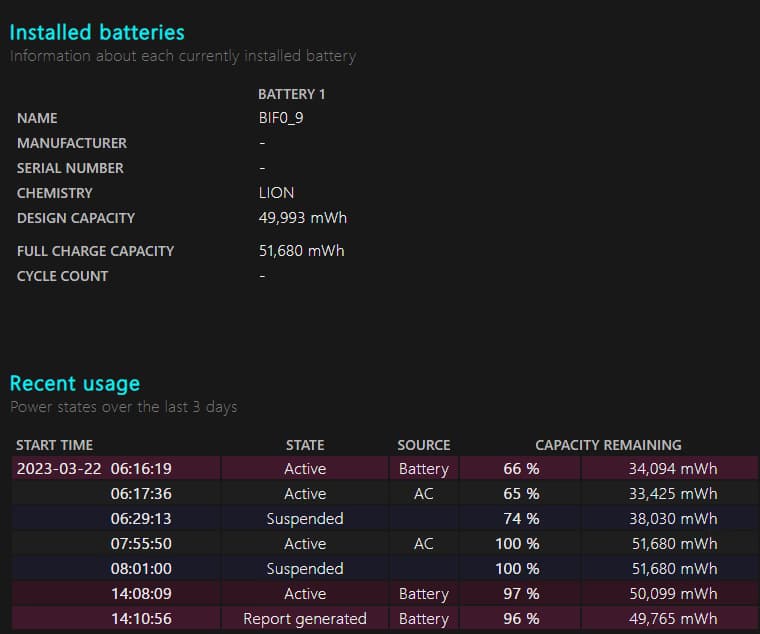Select the 2023-03-22 06:16:19 start time

94,469
